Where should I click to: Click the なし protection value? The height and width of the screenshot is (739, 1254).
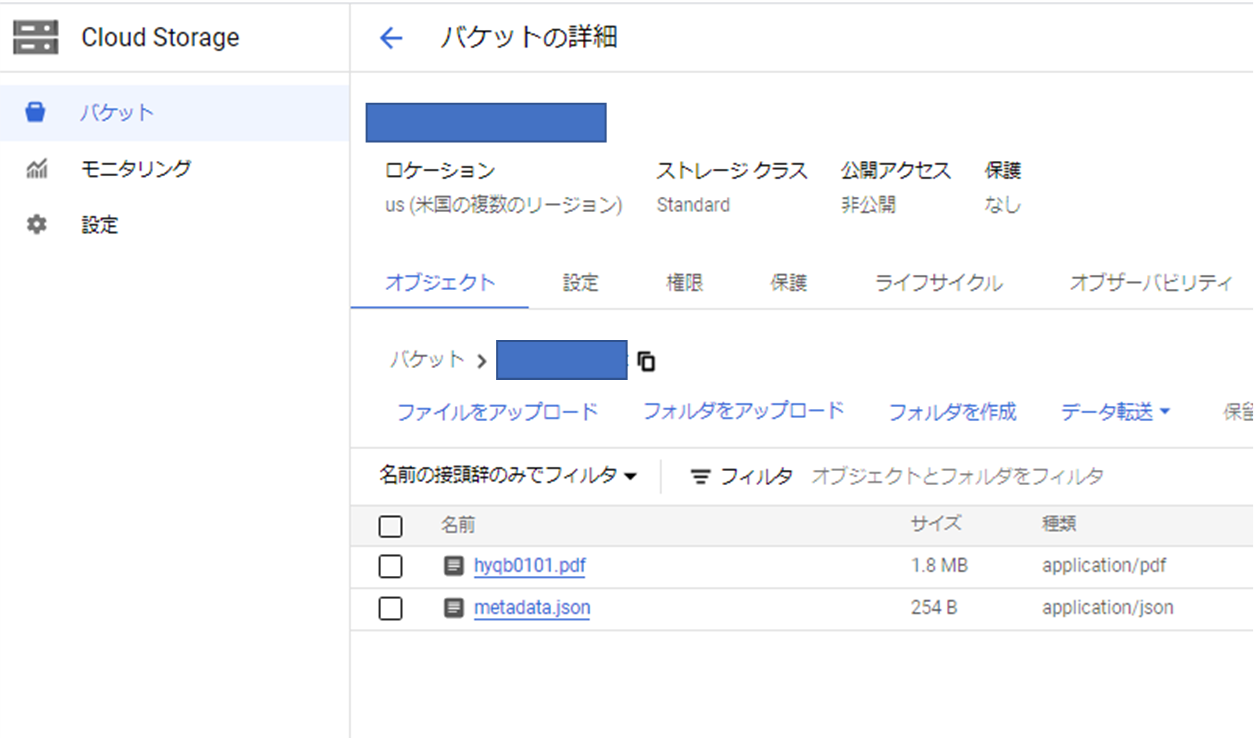click(1003, 205)
